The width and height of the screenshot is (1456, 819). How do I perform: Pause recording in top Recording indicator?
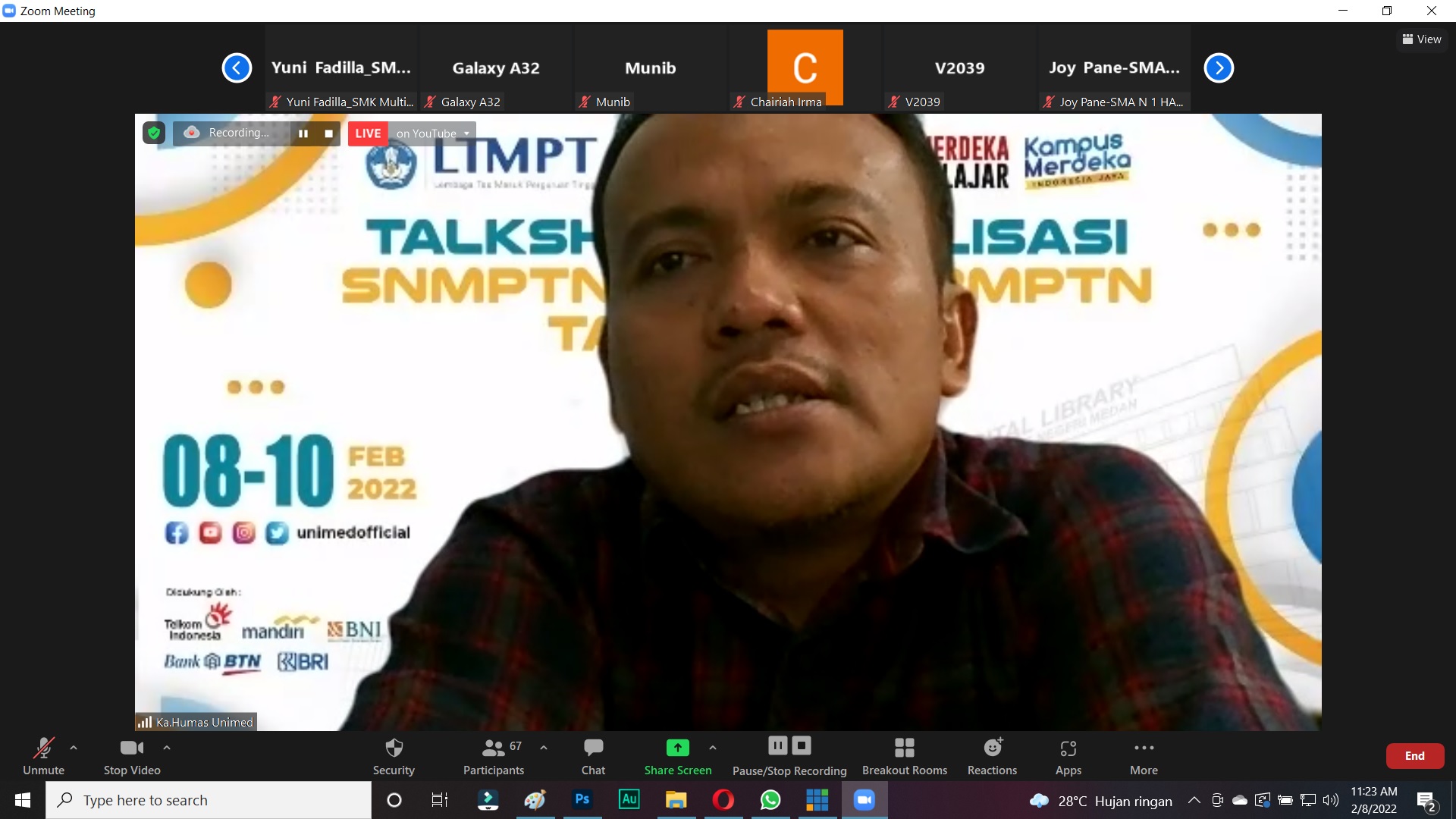pos(303,133)
